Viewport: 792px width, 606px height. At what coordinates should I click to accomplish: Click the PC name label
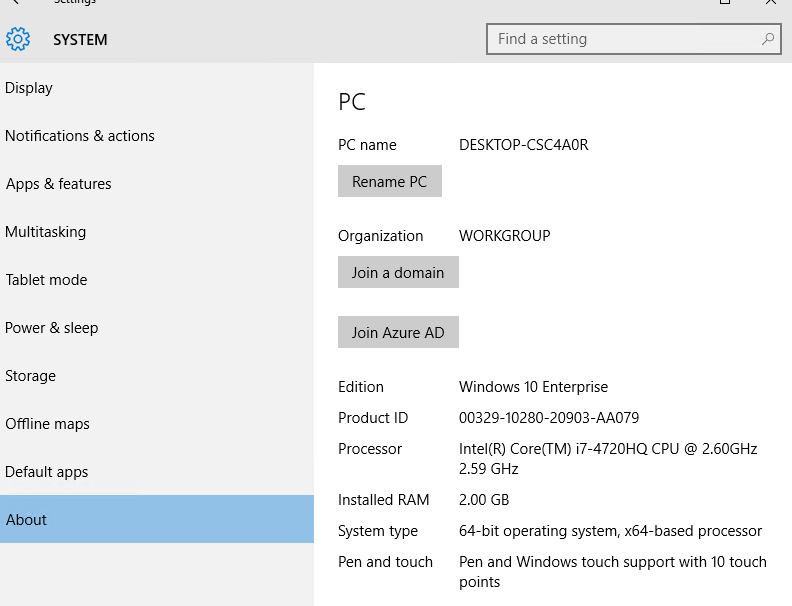pyautogui.click(x=367, y=145)
